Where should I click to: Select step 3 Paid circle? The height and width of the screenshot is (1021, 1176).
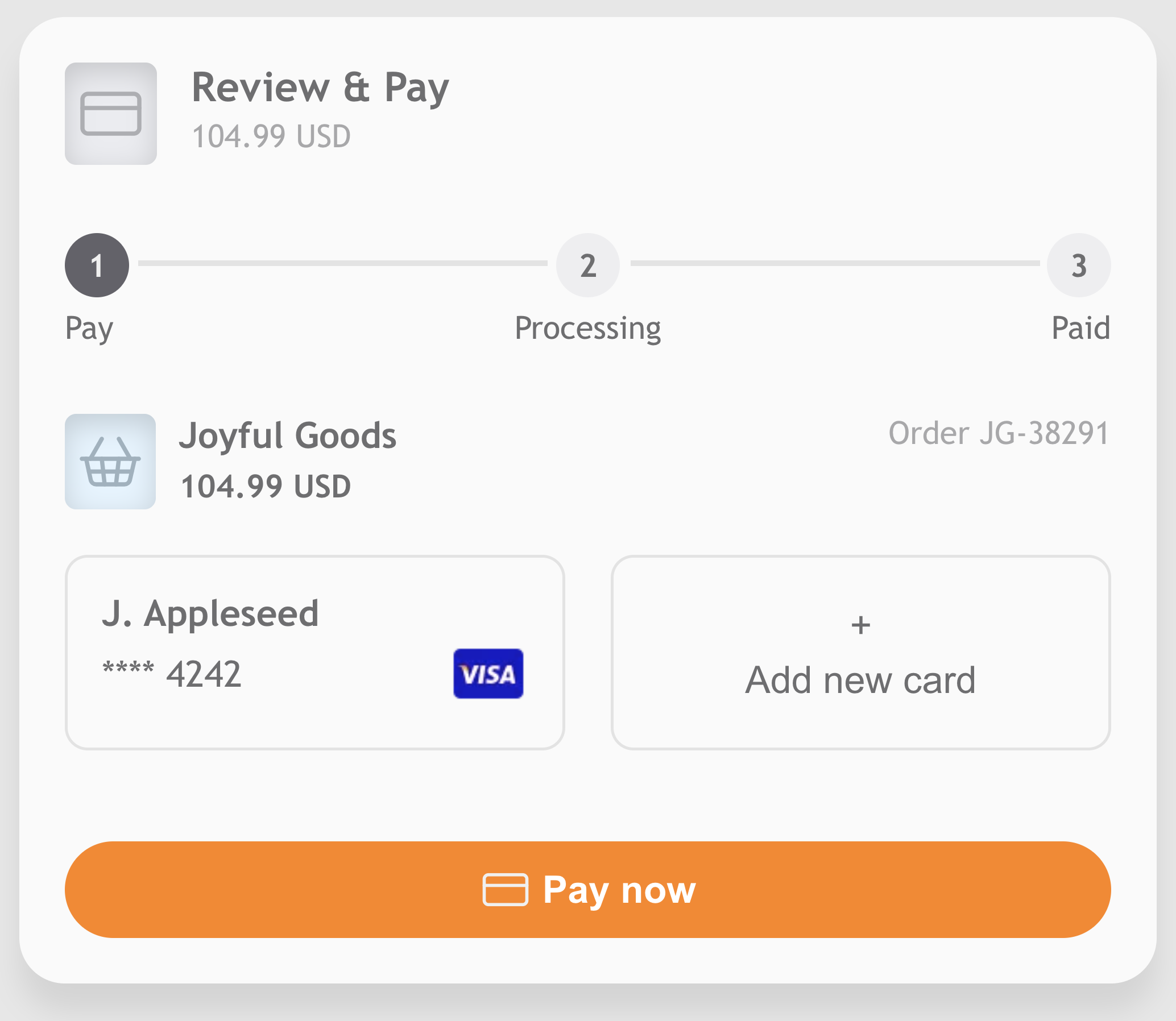pos(1079,265)
